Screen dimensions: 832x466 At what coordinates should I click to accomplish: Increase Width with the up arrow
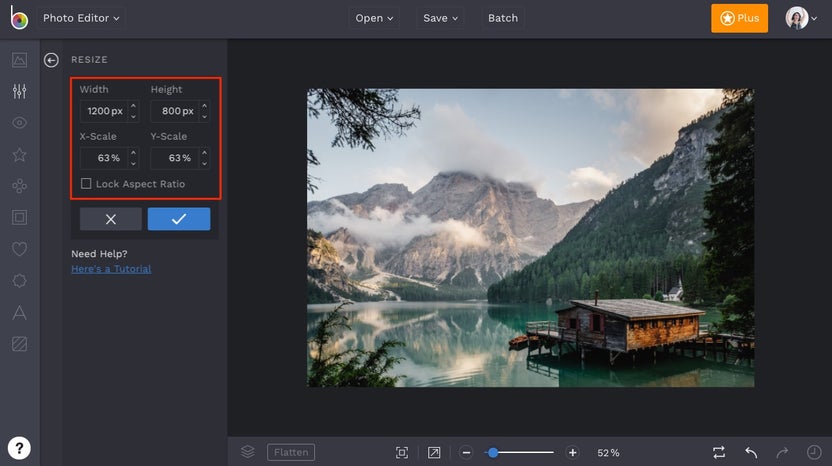(133, 106)
